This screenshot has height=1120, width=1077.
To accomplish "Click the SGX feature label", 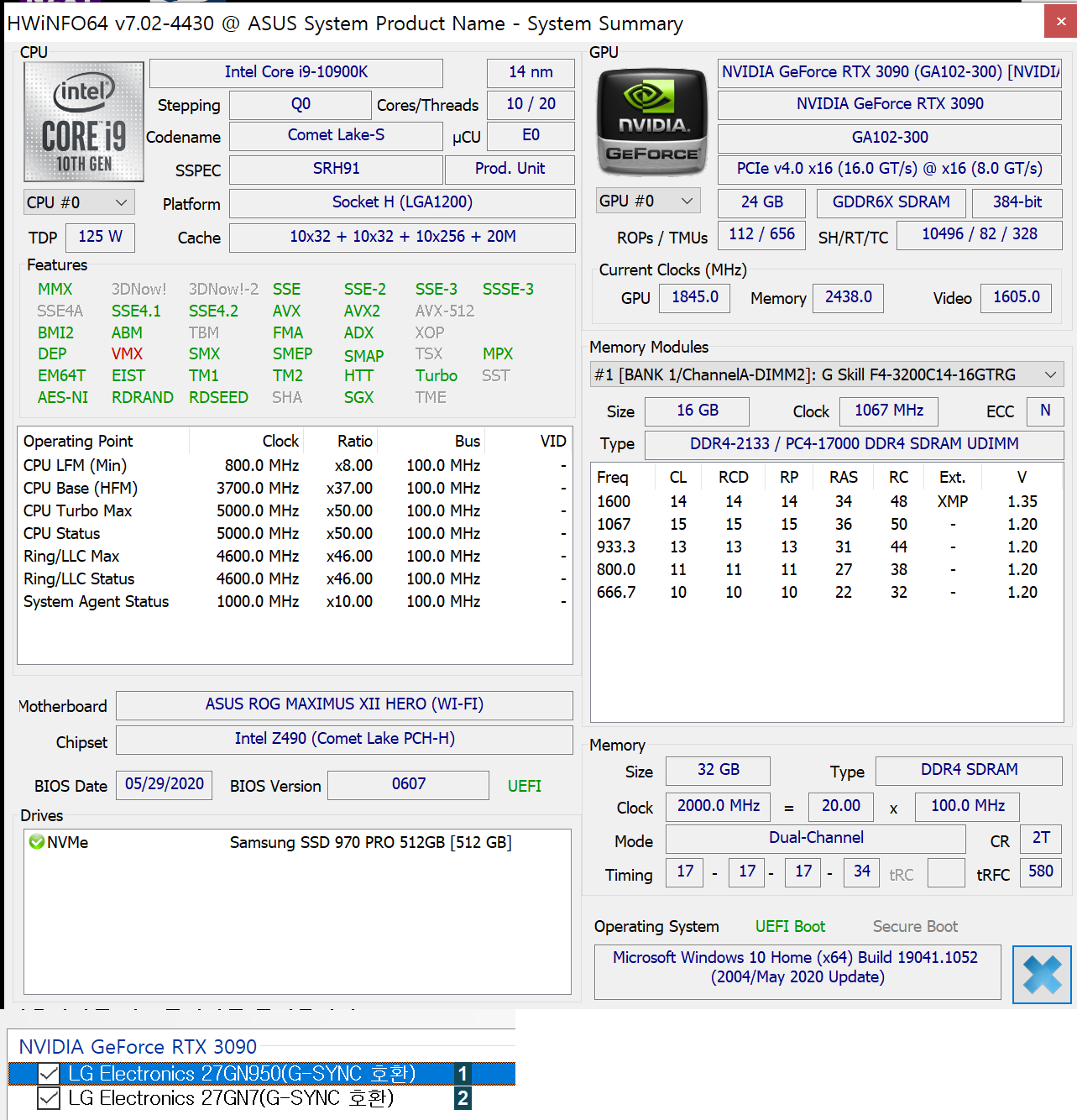I will [x=358, y=398].
